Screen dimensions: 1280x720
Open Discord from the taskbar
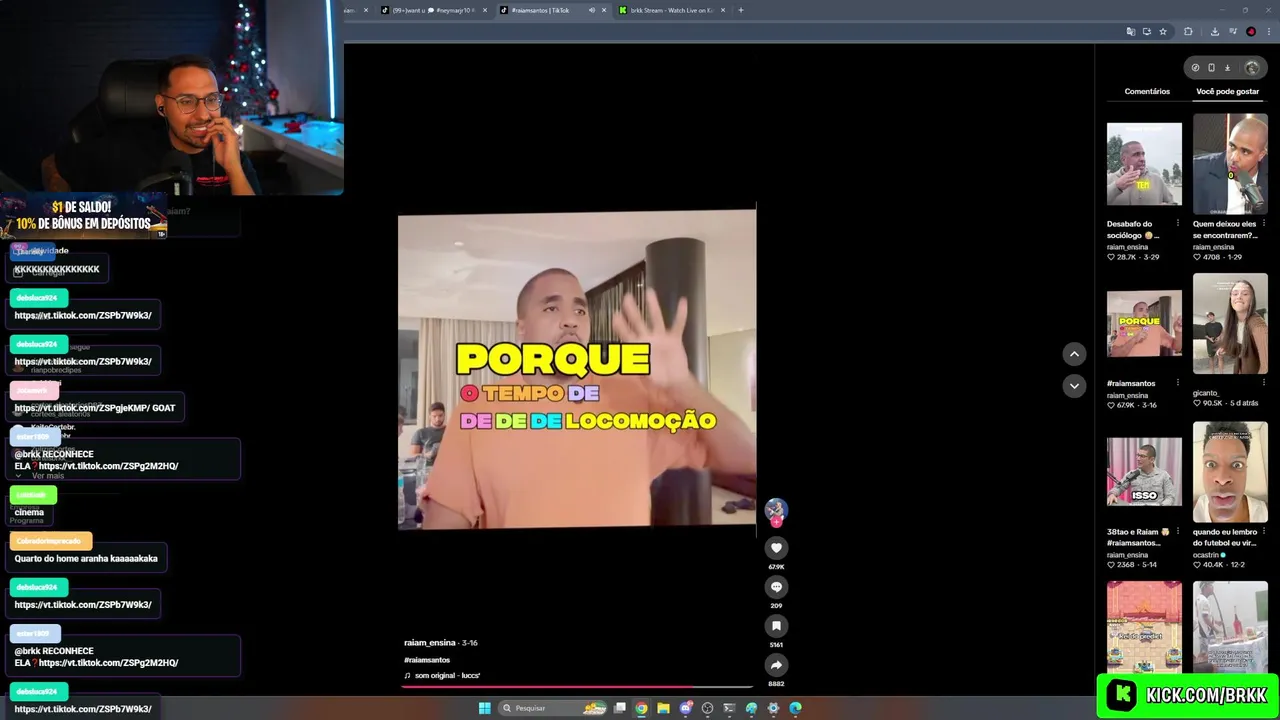click(x=685, y=708)
